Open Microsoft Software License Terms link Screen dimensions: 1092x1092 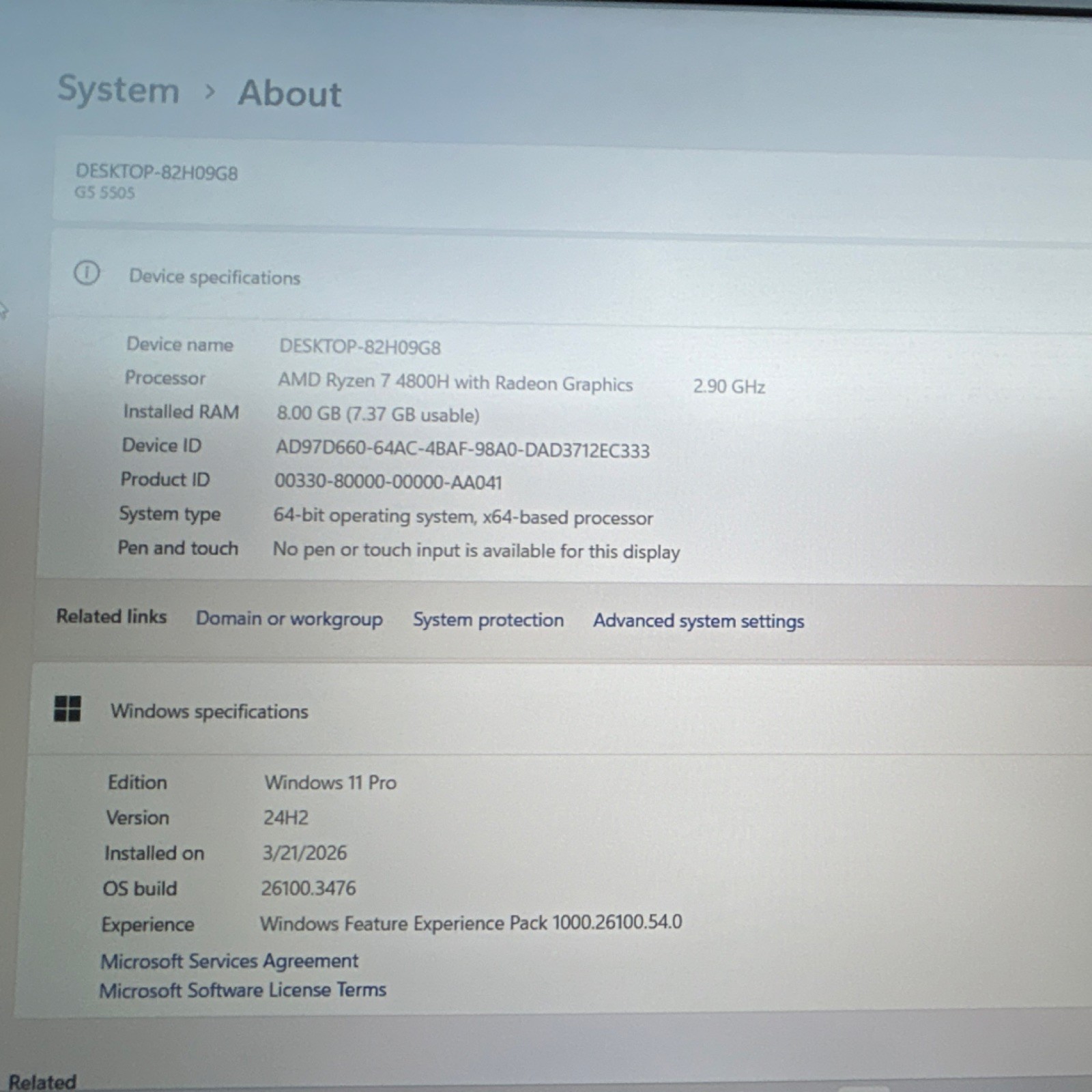pos(243,990)
